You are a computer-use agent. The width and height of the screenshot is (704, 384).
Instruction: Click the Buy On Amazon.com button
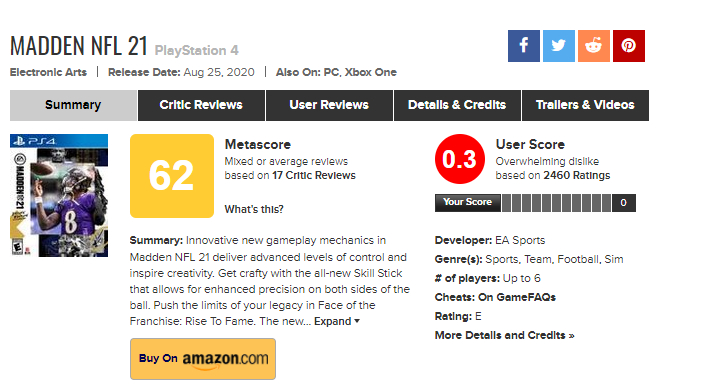tap(203, 359)
